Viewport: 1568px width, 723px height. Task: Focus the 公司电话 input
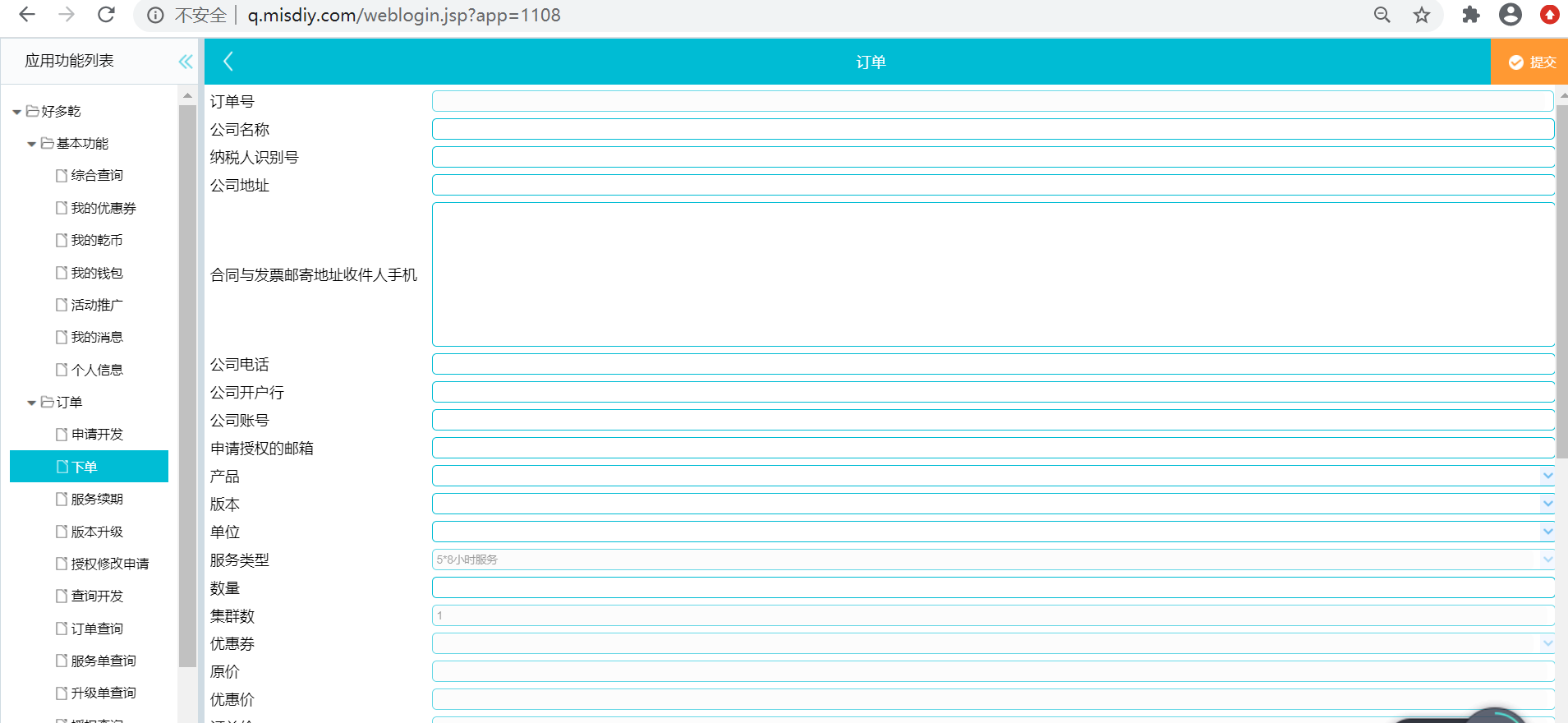[993, 364]
